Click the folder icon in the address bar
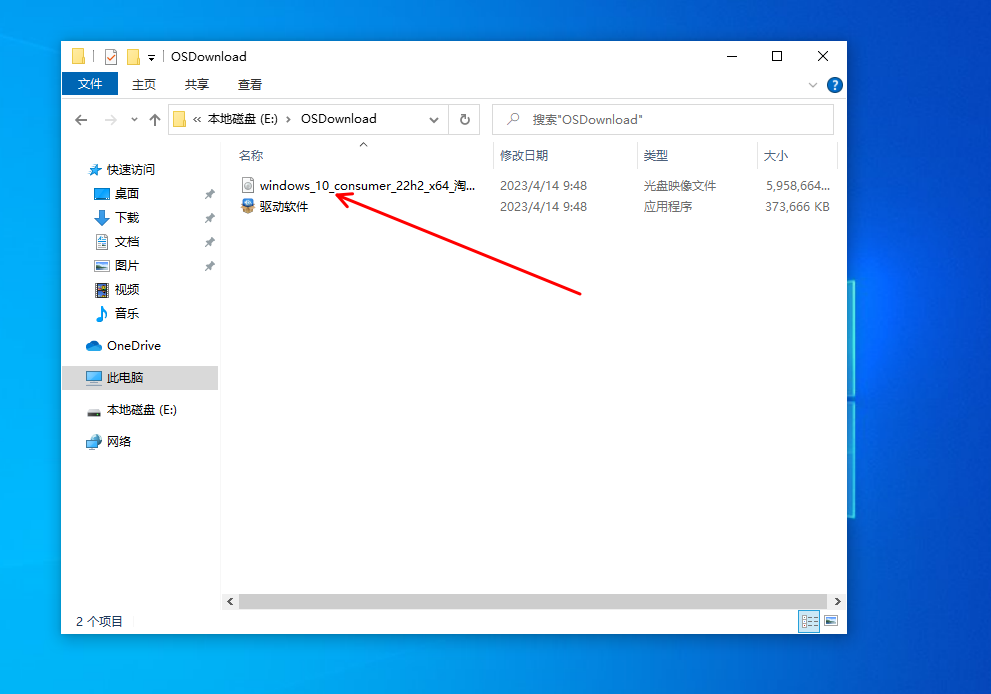Viewport: 991px width, 694px height. tap(179, 119)
